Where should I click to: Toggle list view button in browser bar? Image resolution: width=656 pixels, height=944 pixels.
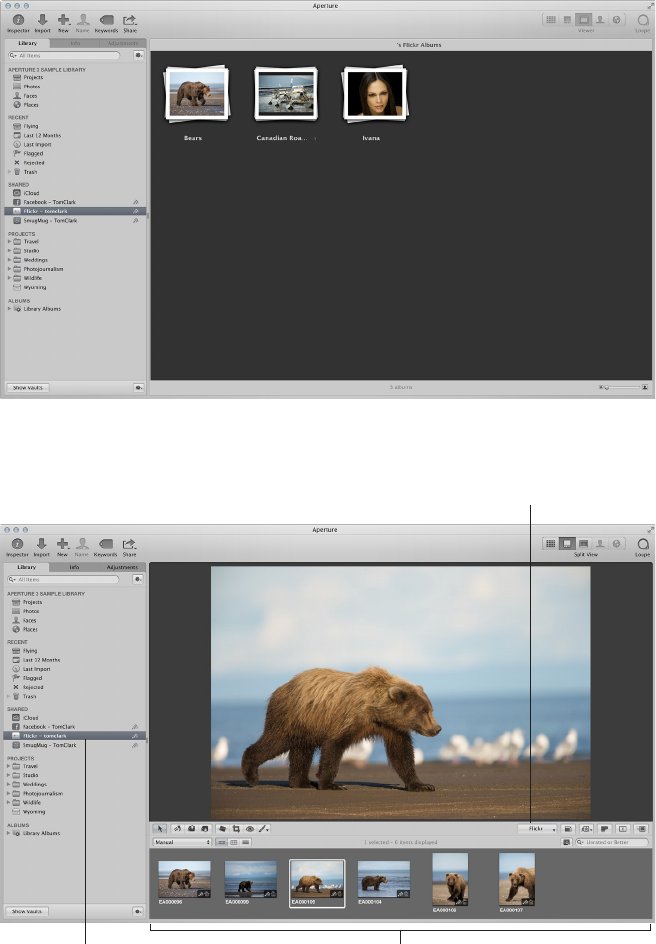tap(245, 842)
